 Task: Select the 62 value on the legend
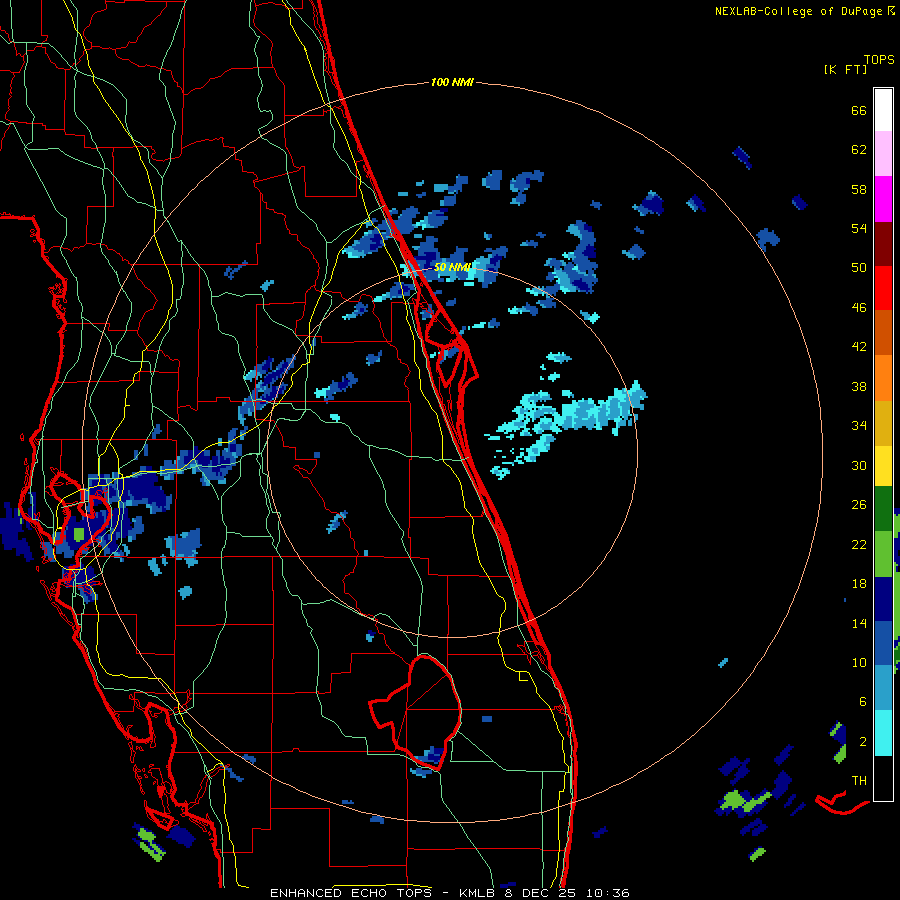[859, 150]
